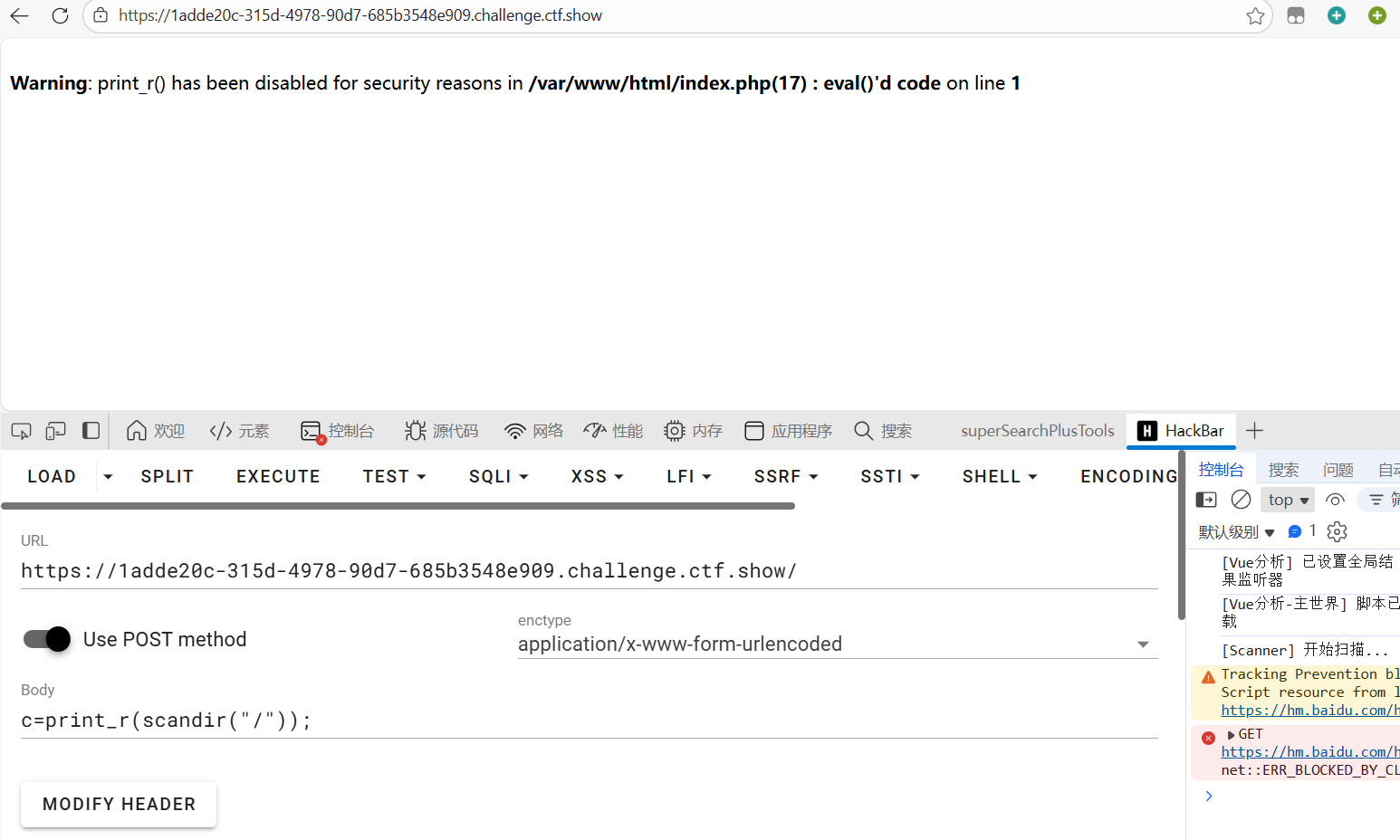Open console settings gear icon
1400x840 pixels.
pos(1337,531)
